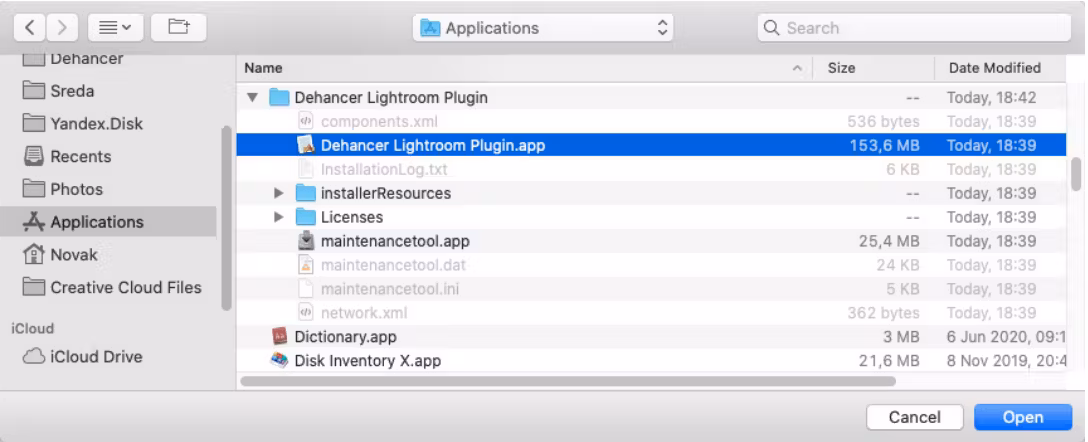Click the maintenancetool.app icon
Image resolution: width=1088 pixels, height=442 pixels.
click(306, 241)
